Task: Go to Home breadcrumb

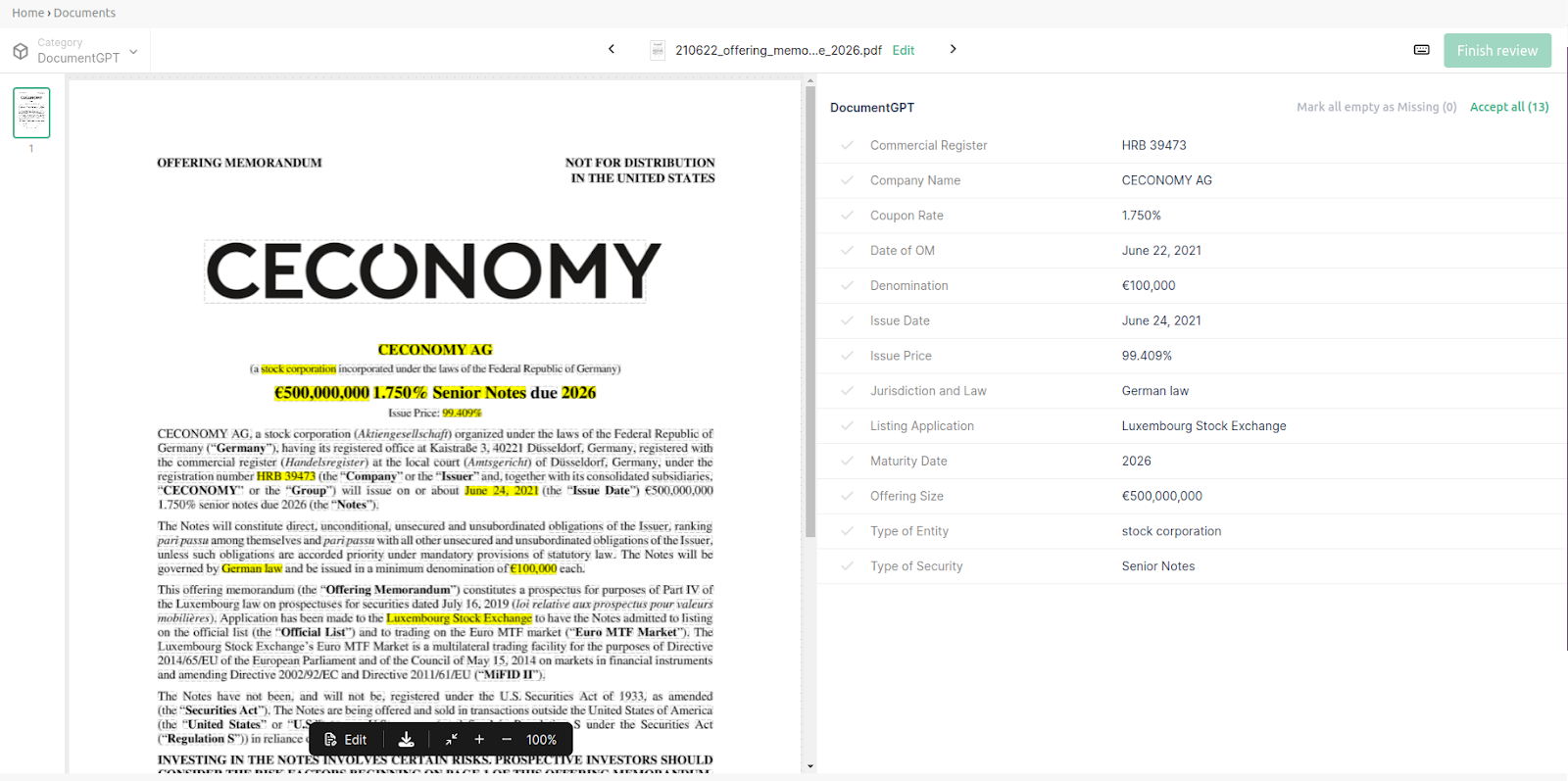Action: tap(27, 13)
